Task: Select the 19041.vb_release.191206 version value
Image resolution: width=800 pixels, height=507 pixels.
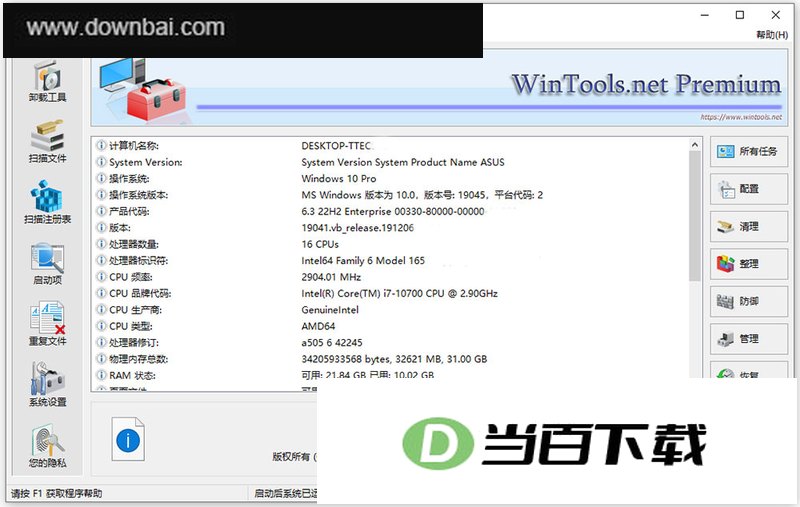Action: [x=358, y=228]
